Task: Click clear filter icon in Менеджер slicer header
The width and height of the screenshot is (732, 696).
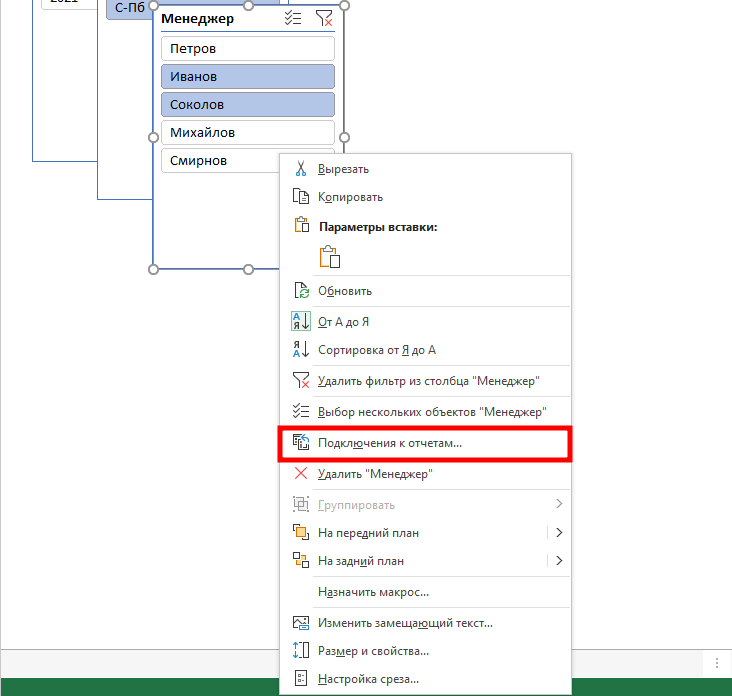Action: pyautogui.click(x=324, y=18)
